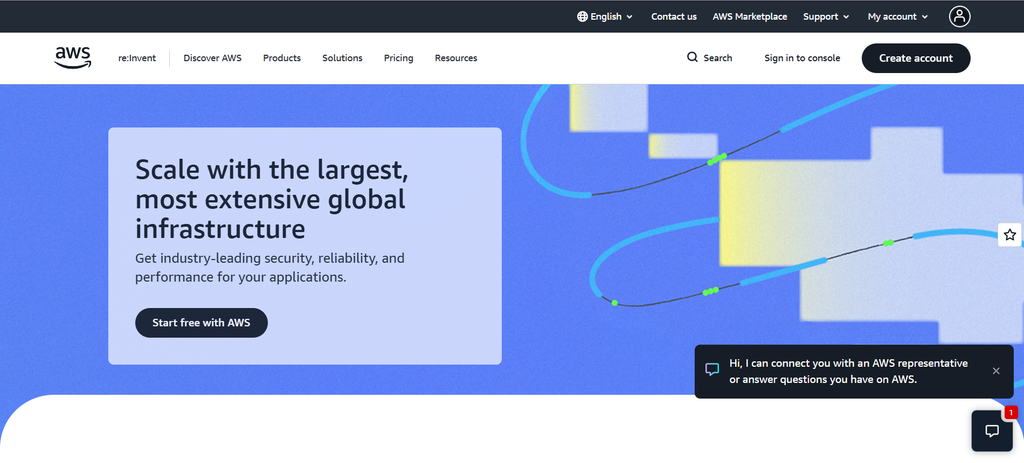Click Start free with AWS button
The image size is (1024, 463).
(201, 323)
